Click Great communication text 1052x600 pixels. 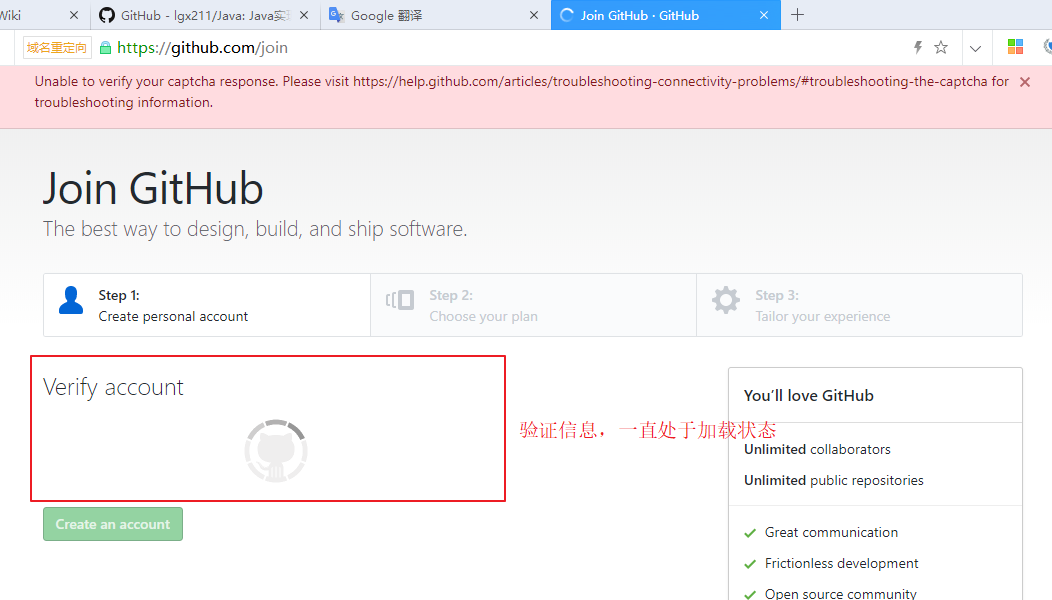[x=831, y=532]
